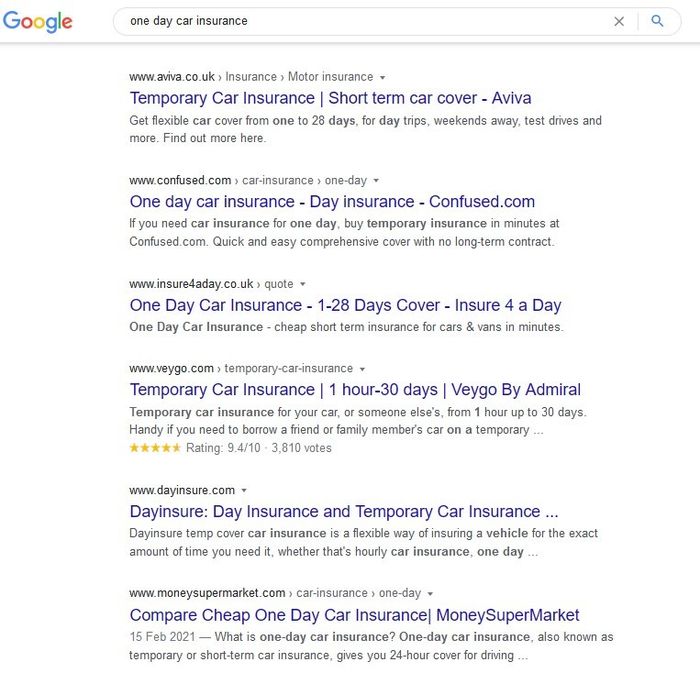700x684 pixels.
Task: Click the www.dayinsure.com URL text
Action: (x=182, y=491)
